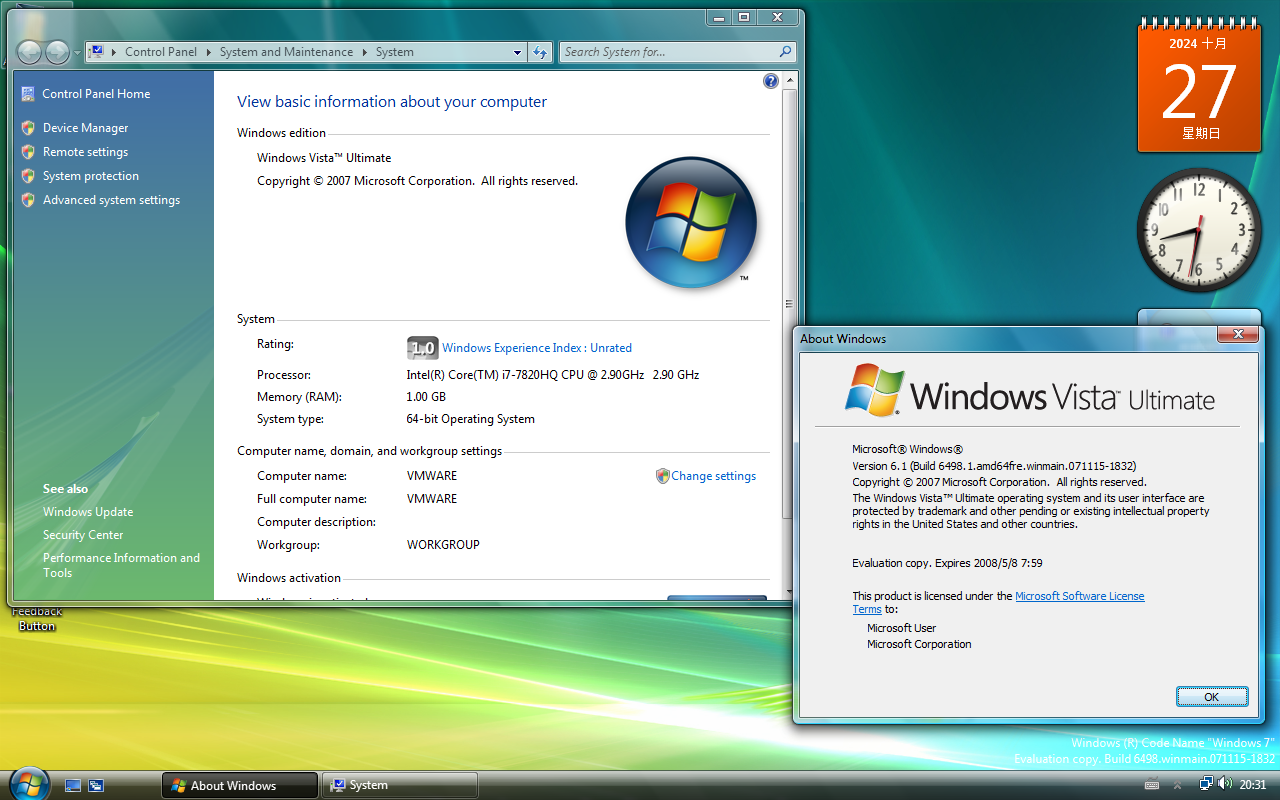Open Performance Information and Tools link
Image resolution: width=1280 pixels, height=800 pixels.
point(121,565)
